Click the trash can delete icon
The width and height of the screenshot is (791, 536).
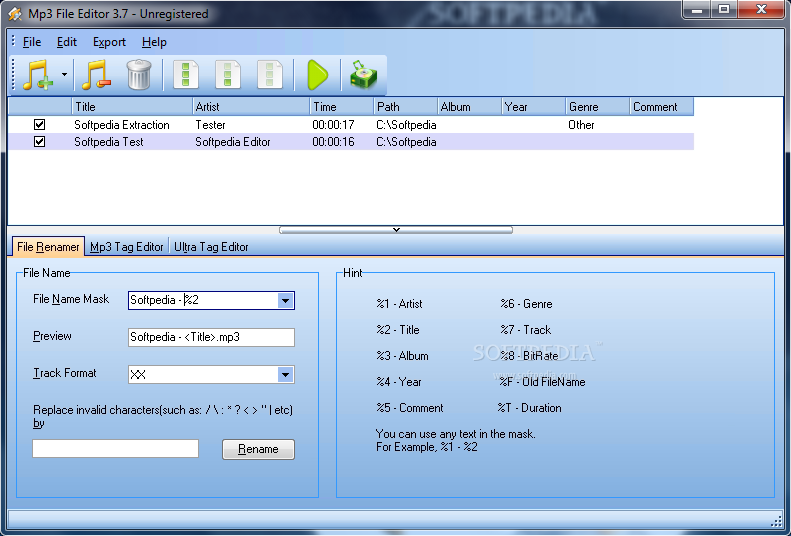click(139, 75)
